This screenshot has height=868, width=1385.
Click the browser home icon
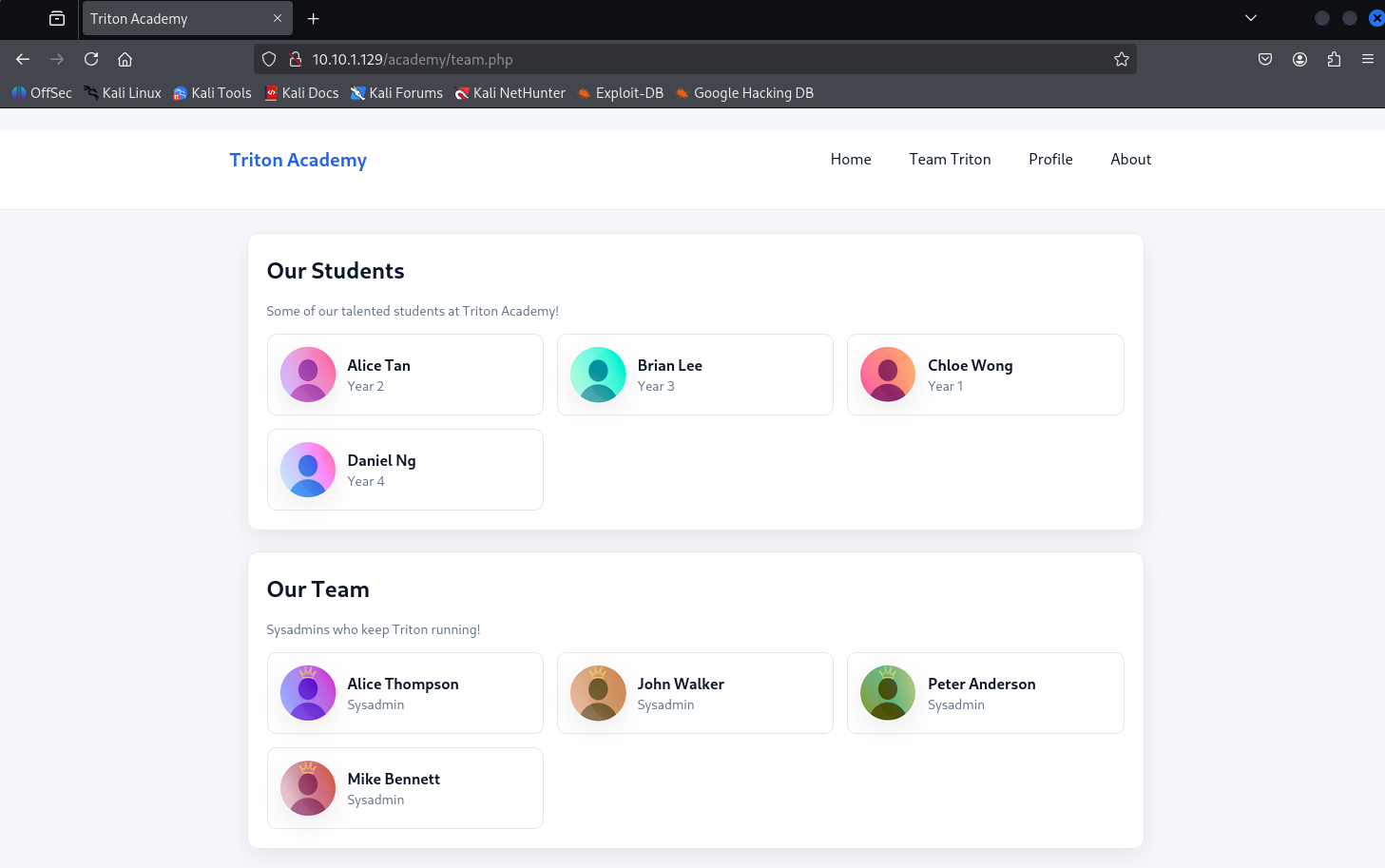coord(125,59)
